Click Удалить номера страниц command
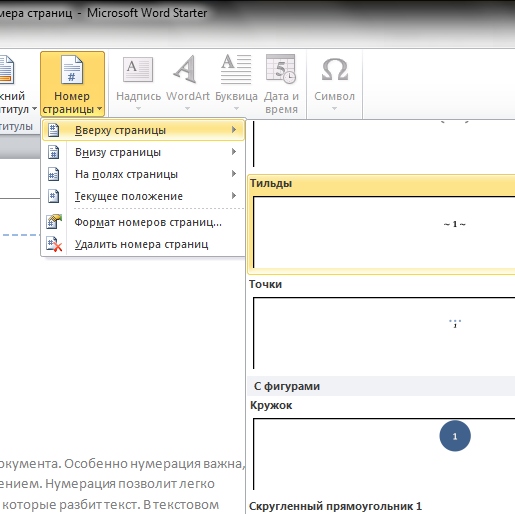The image size is (515, 514). pyautogui.click(x=143, y=244)
